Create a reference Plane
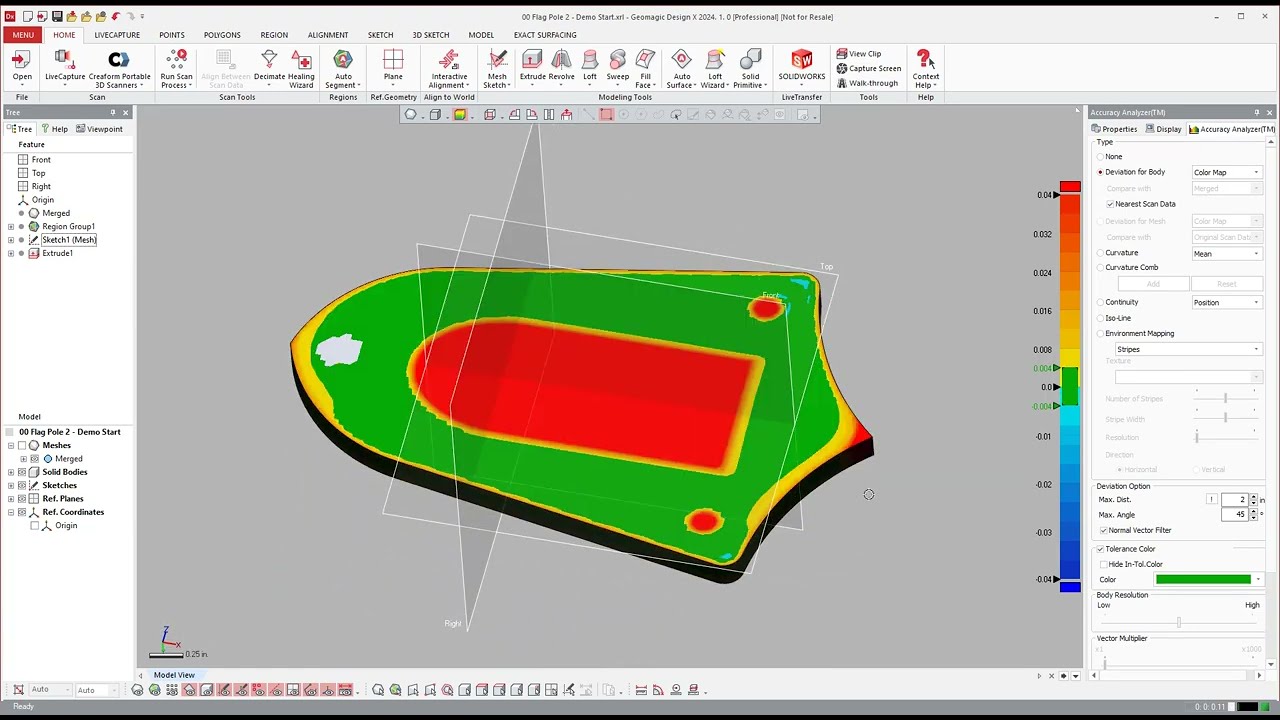 pos(393,67)
